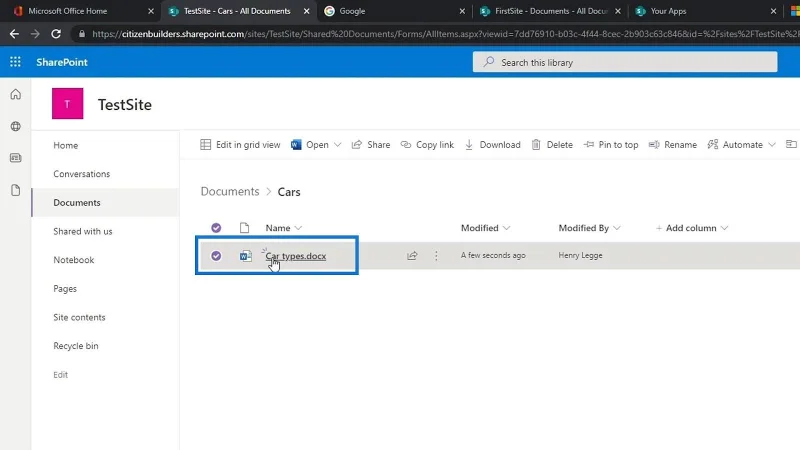Screen dimensions: 800x450
Task: Click the SharePoint brand link
Action: pos(62,62)
